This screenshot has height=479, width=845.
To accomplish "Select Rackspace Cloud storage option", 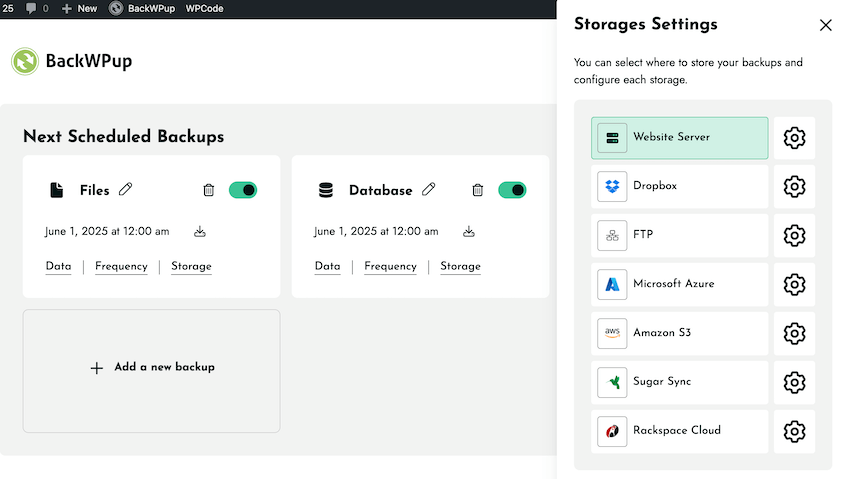I will click(x=680, y=432).
